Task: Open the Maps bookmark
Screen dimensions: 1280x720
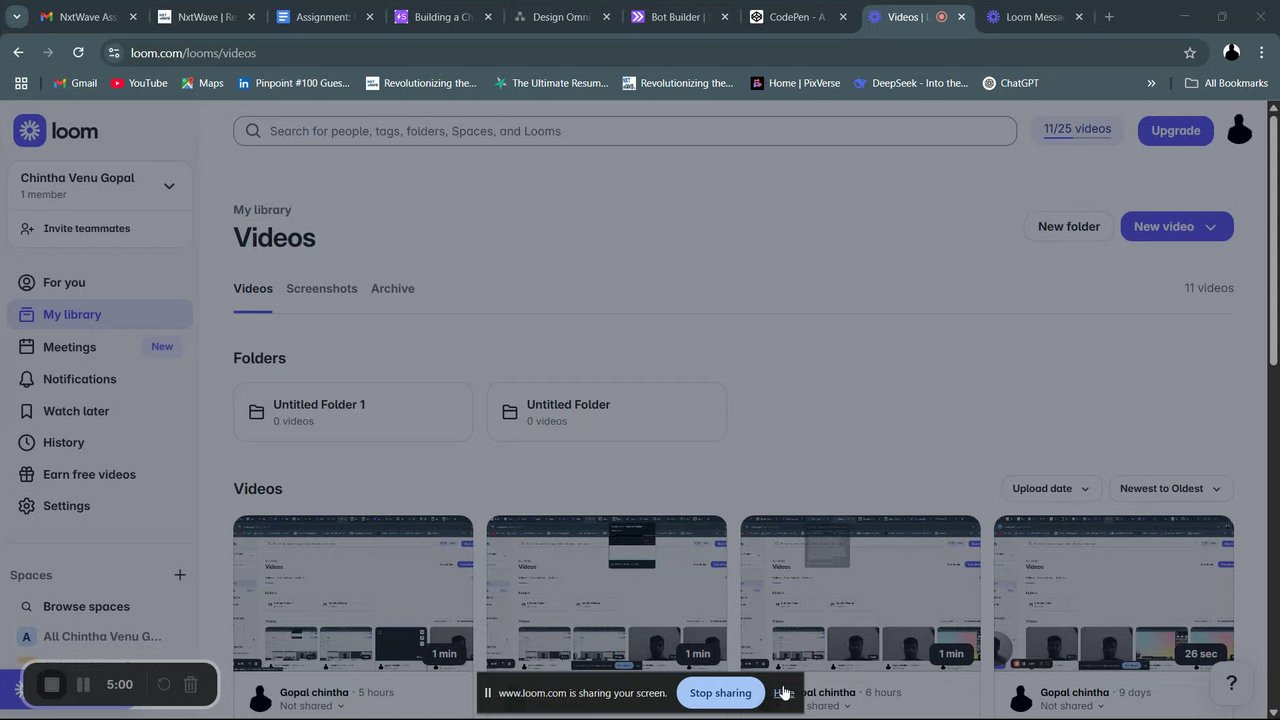Action: click(x=201, y=83)
